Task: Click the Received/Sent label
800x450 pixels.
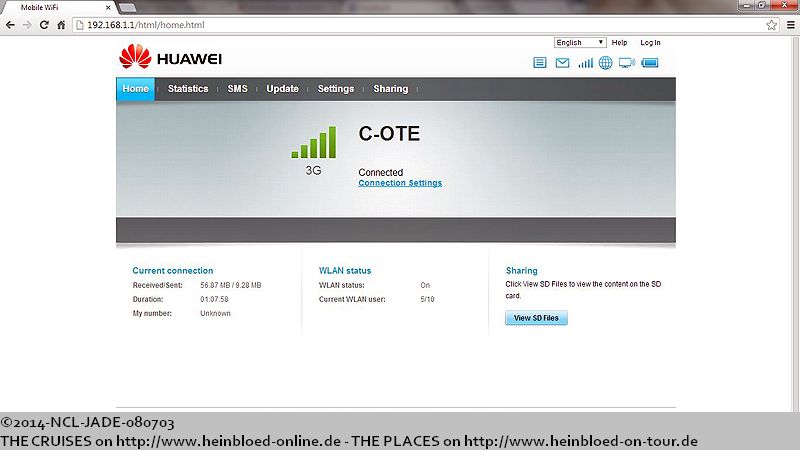Action: [157, 285]
